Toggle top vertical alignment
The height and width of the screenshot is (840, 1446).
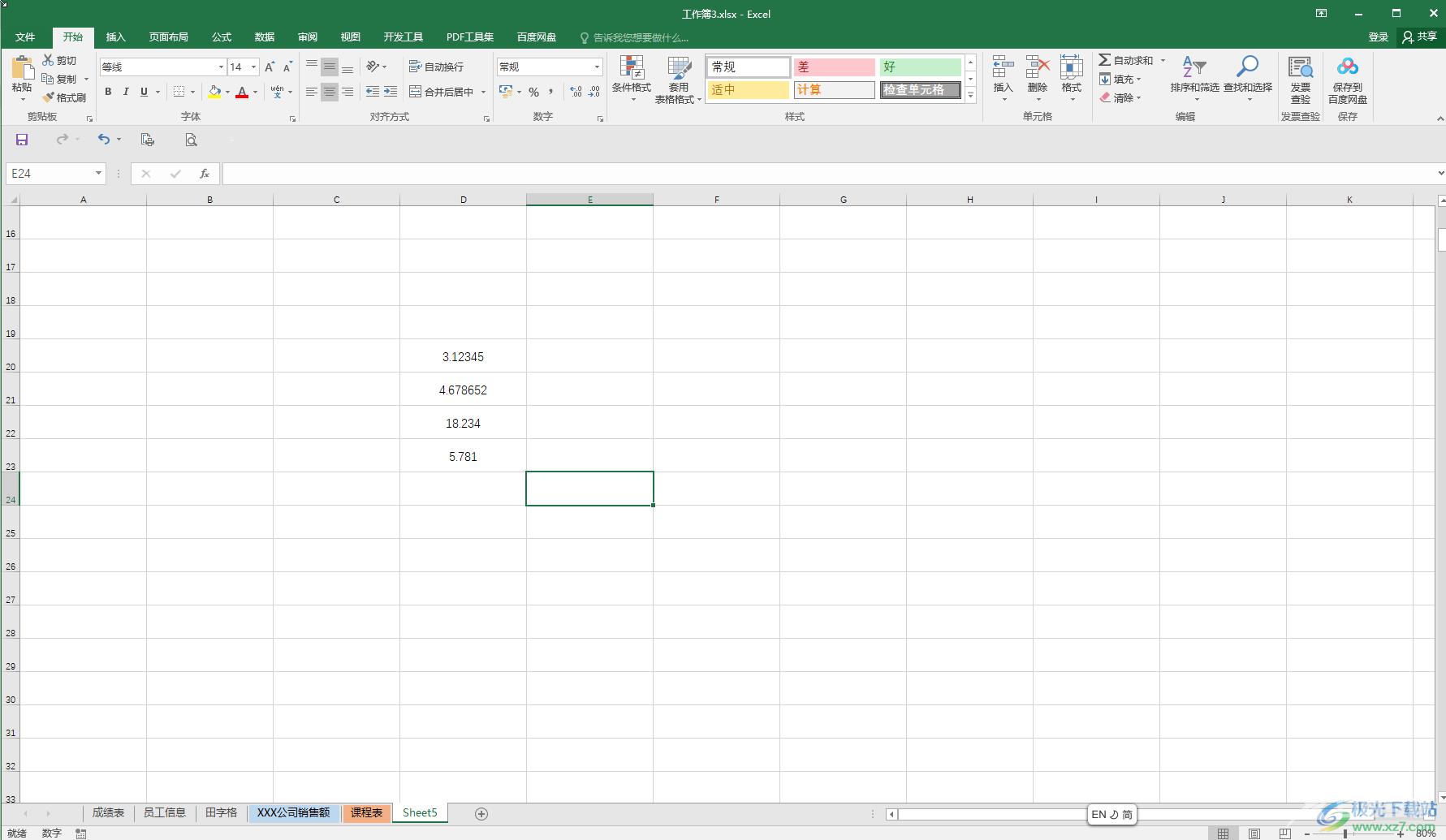pos(312,67)
